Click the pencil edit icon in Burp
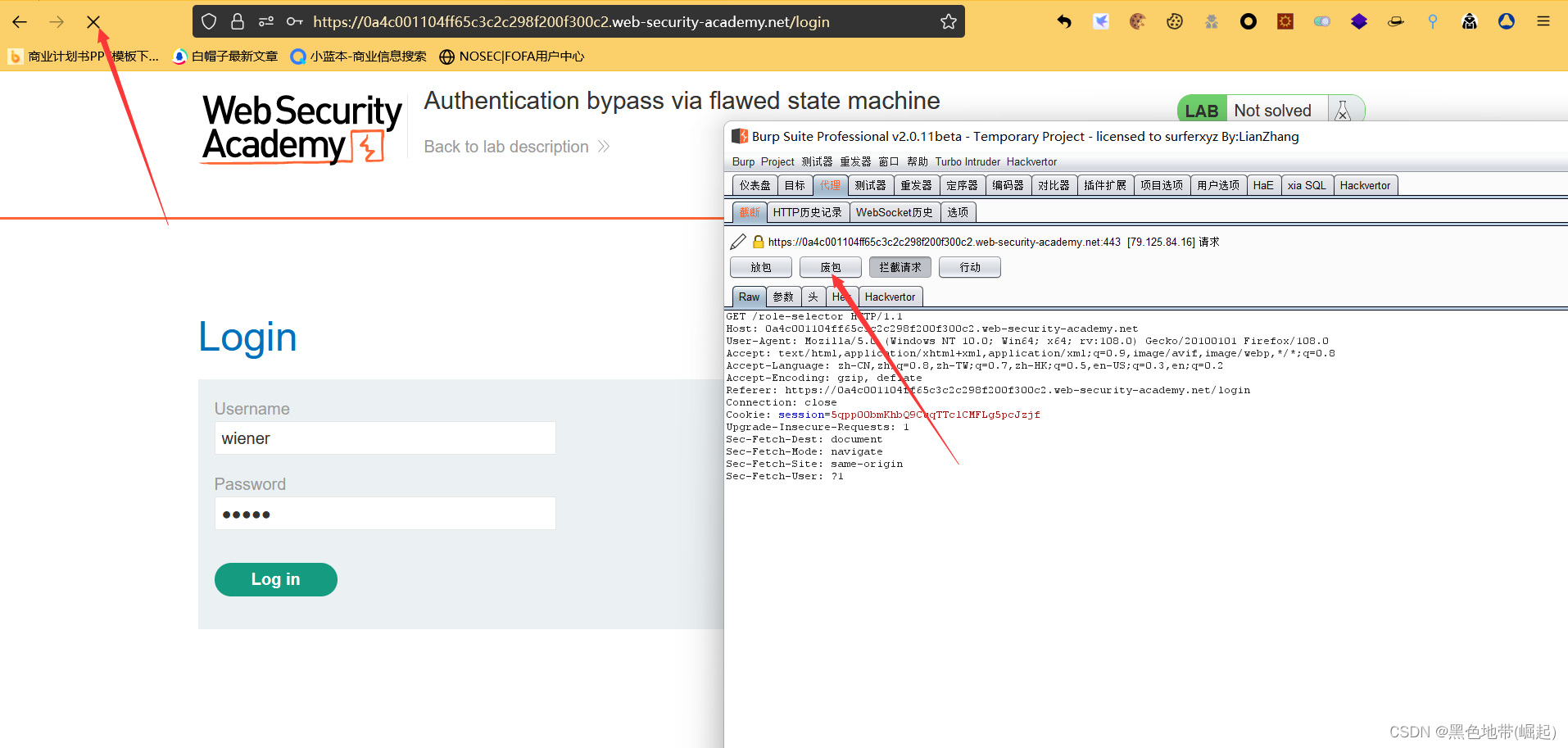Viewport: 1568px width, 748px height. (738, 242)
